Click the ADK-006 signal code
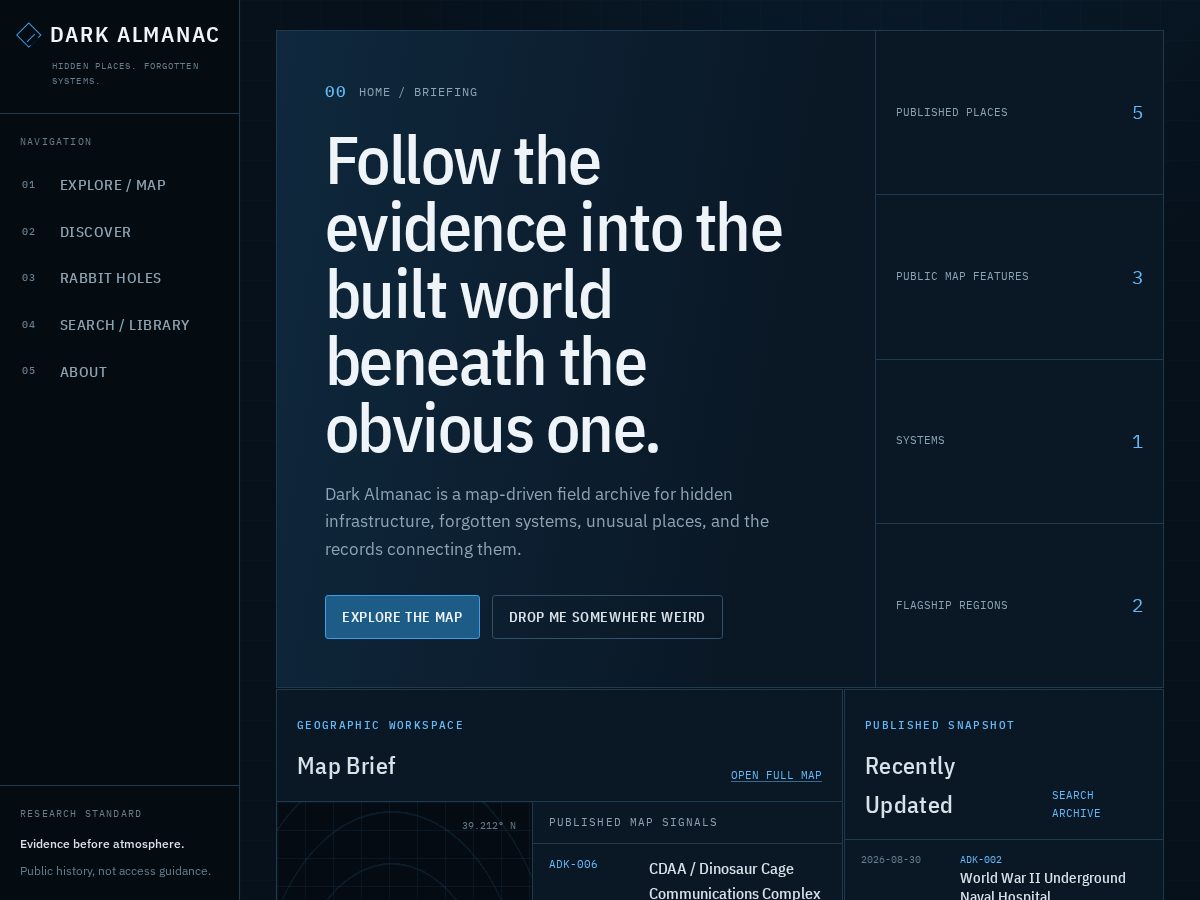The width and height of the screenshot is (1200, 900). pyautogui.click(x=573, y=864)
